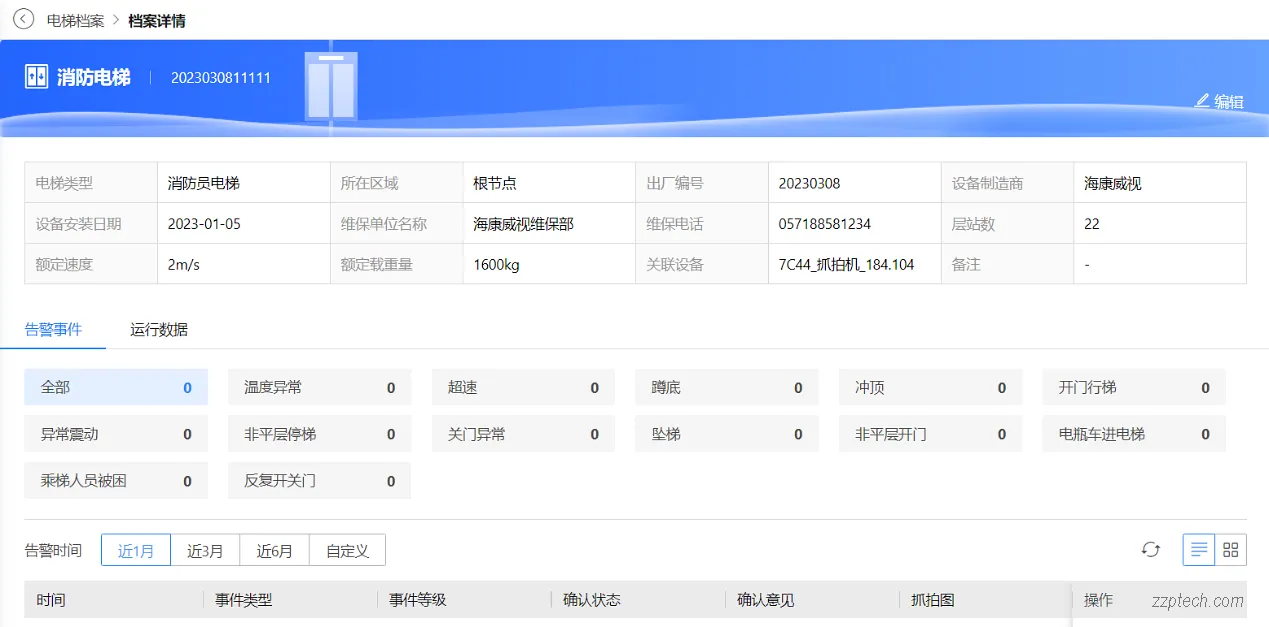Select the 近6月 time filter
Screen dimensions: 1269x627
pyautogui.click(x=273, y=549)
